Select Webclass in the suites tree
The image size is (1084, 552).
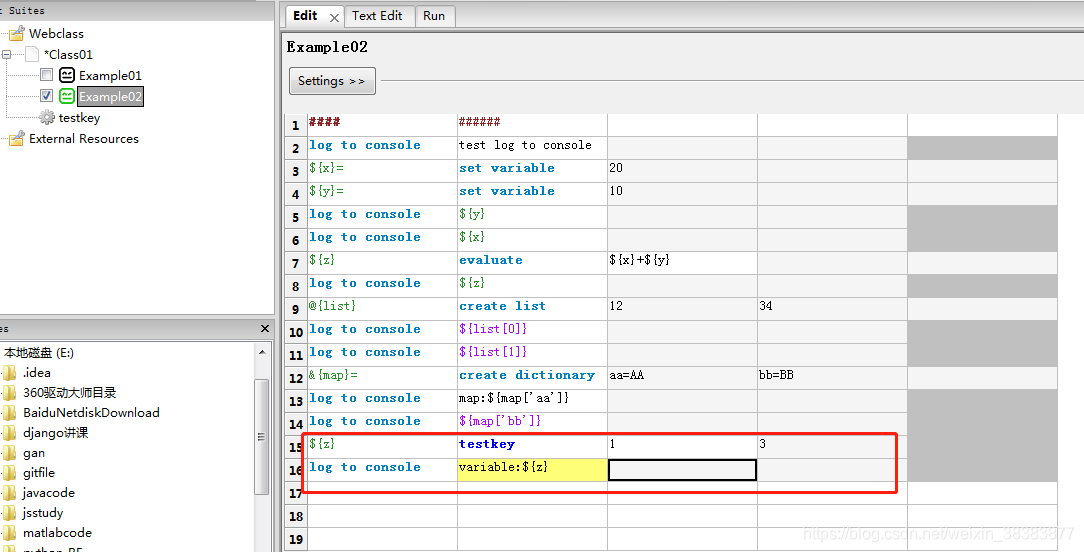pyautogui.click(x=56, y=33)
